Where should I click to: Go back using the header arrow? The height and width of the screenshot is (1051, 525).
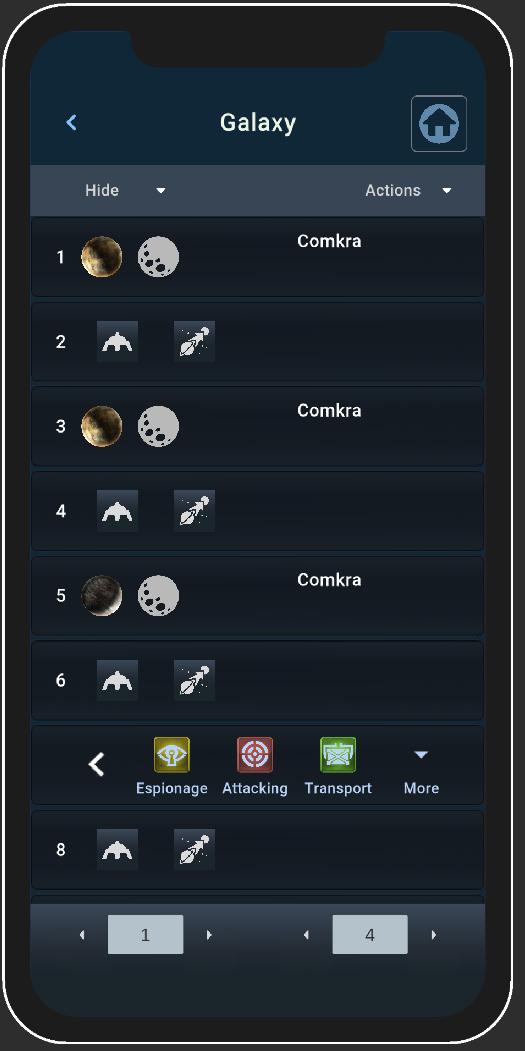click(72, 123)
